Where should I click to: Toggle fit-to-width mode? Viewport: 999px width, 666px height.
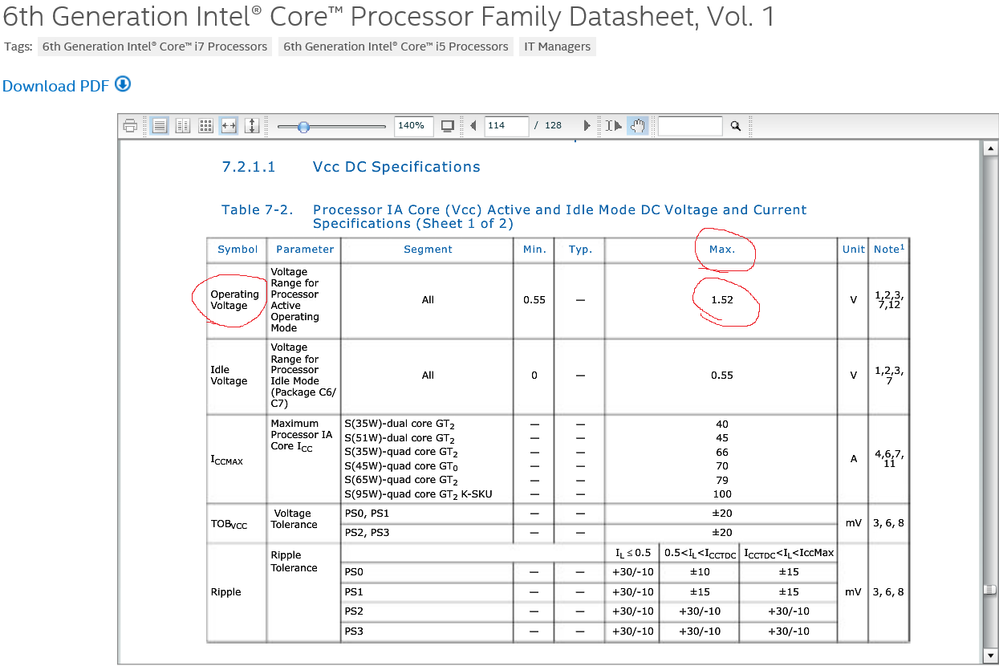click(x=229, y=126)
